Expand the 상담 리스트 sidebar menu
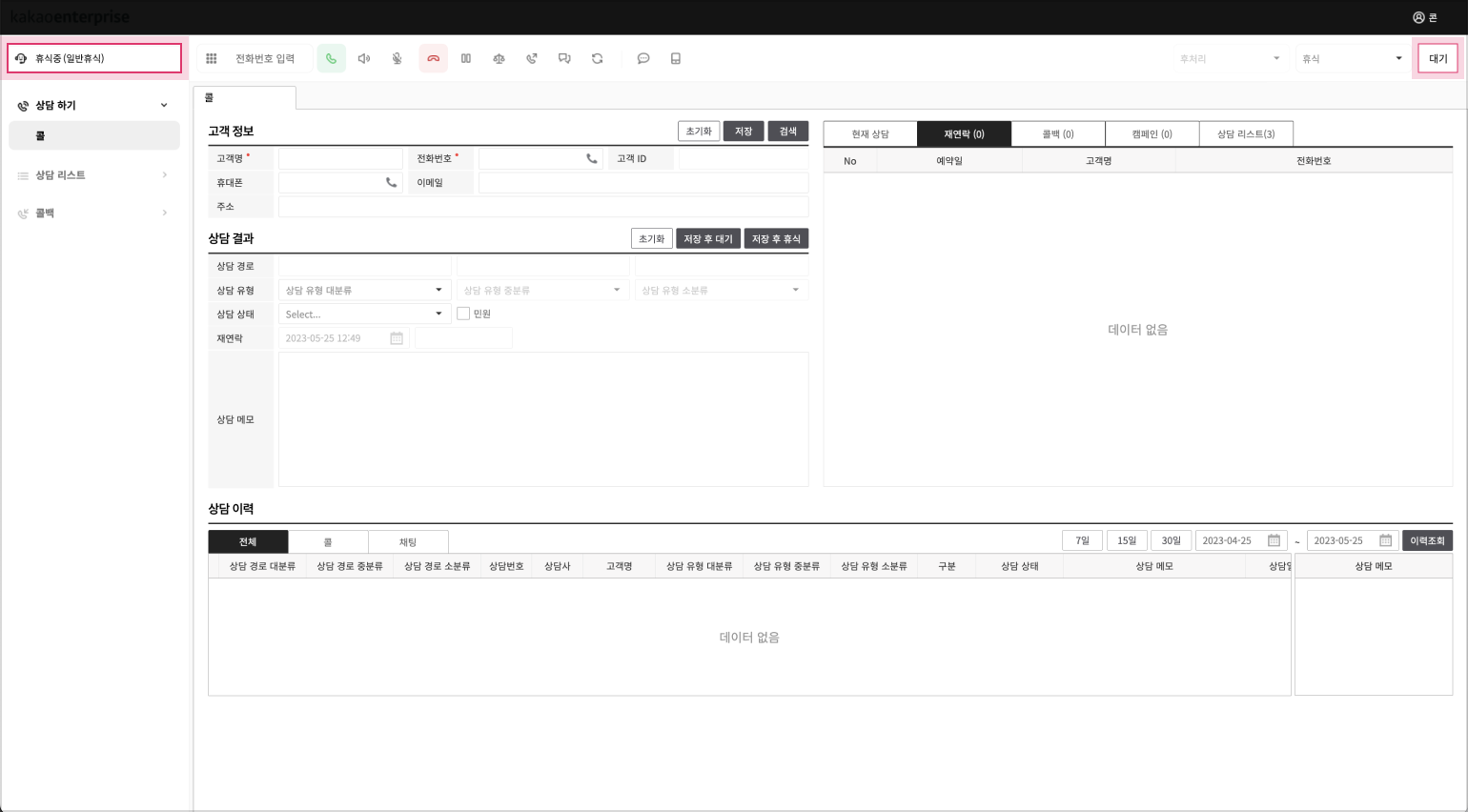Image resolution: width=1468 pixels, height=812 pixels. (x=93, y=175)
